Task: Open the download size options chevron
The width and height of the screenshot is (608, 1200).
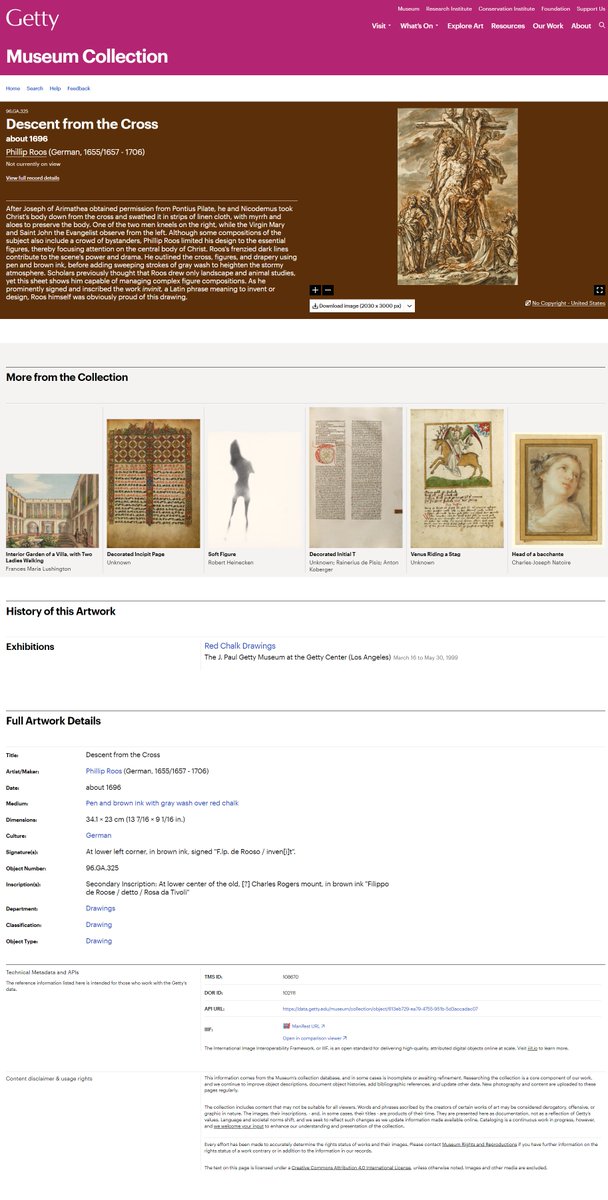Action: 409,306
